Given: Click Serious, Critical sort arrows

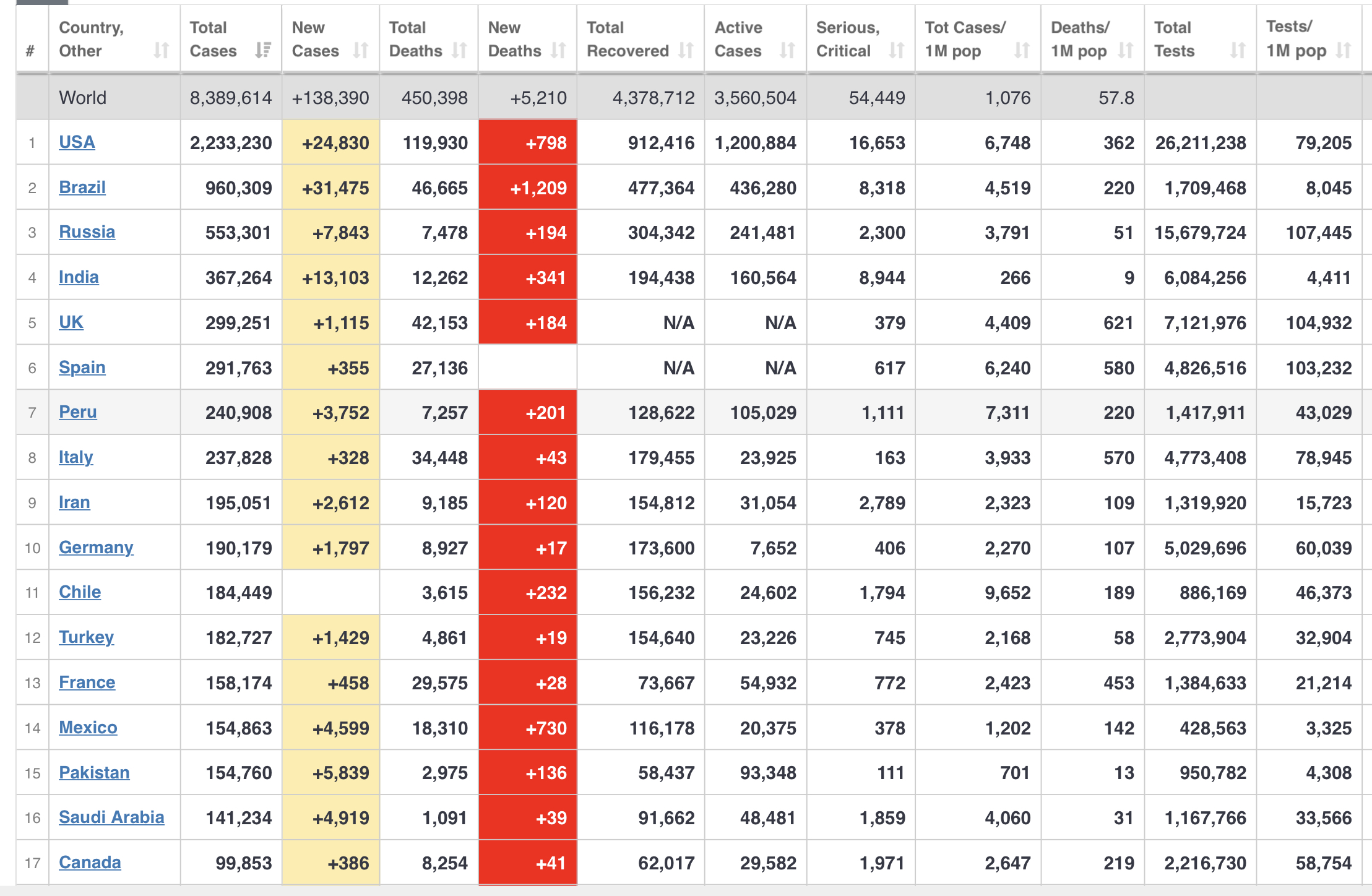Looking at the screenshot, I should click(897, 50).
